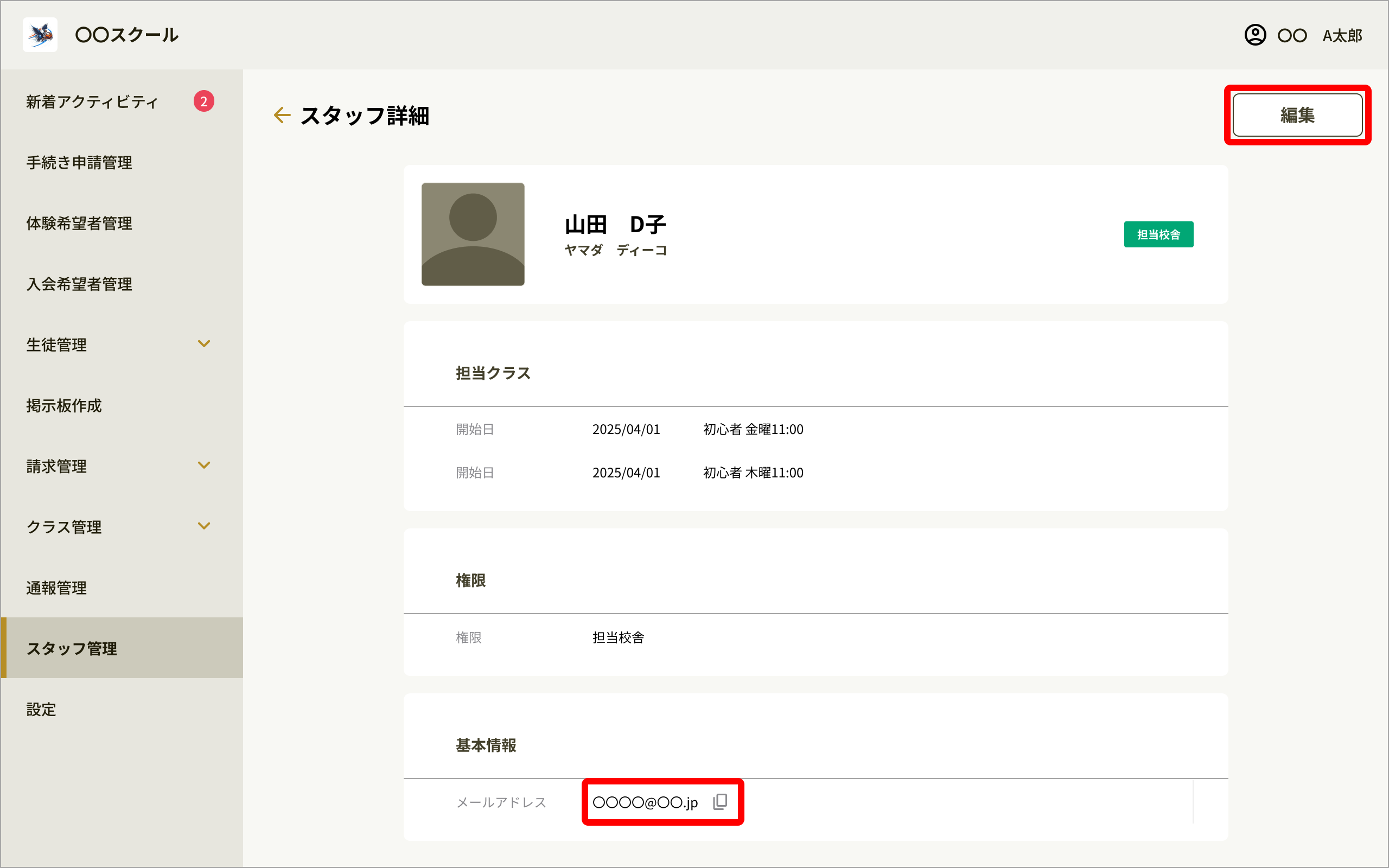Click the notification badge showing 2

point(204,101)
